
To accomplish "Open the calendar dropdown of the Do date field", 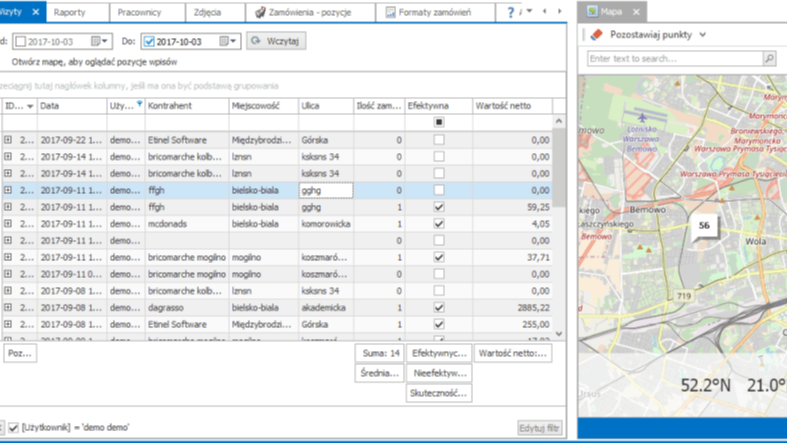I will 228,42.
